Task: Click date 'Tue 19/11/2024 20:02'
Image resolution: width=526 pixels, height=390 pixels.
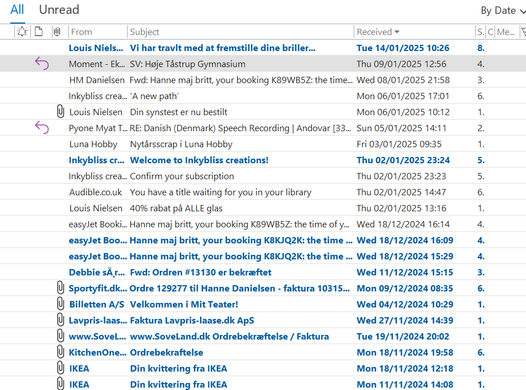Action: coord(403,337)
